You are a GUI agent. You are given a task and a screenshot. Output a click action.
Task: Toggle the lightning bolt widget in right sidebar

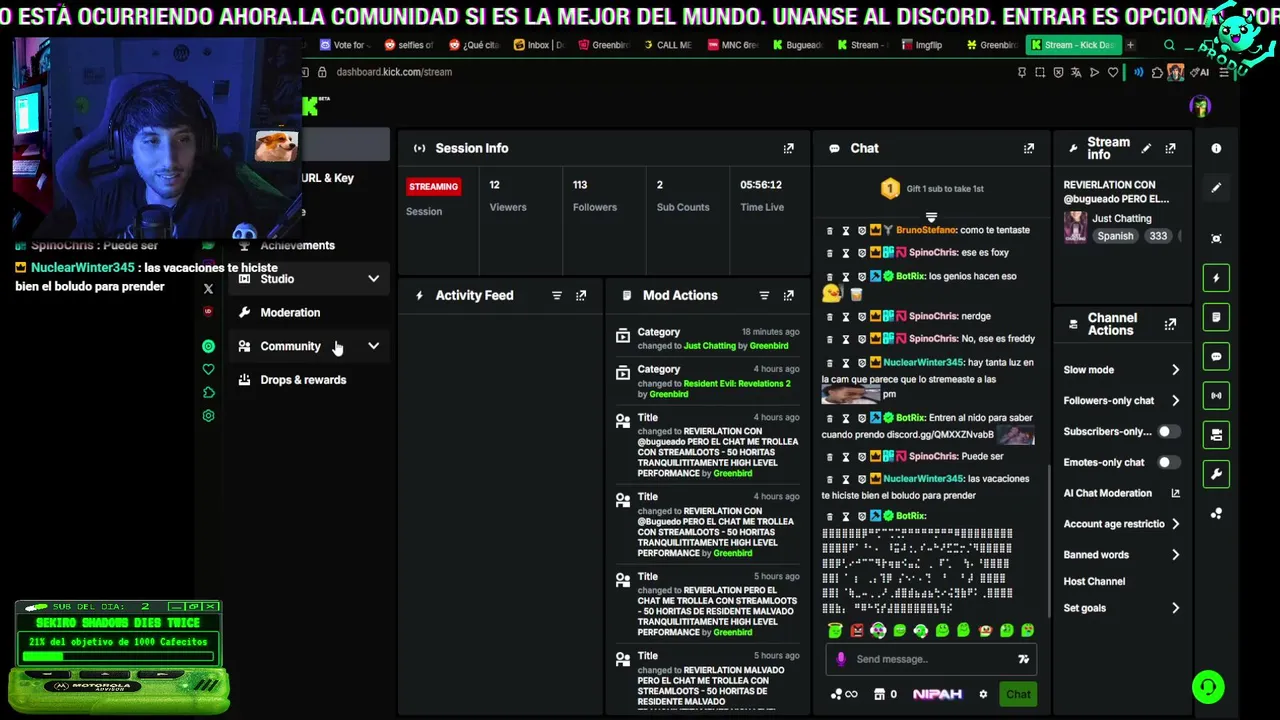tap(1216, 278)
